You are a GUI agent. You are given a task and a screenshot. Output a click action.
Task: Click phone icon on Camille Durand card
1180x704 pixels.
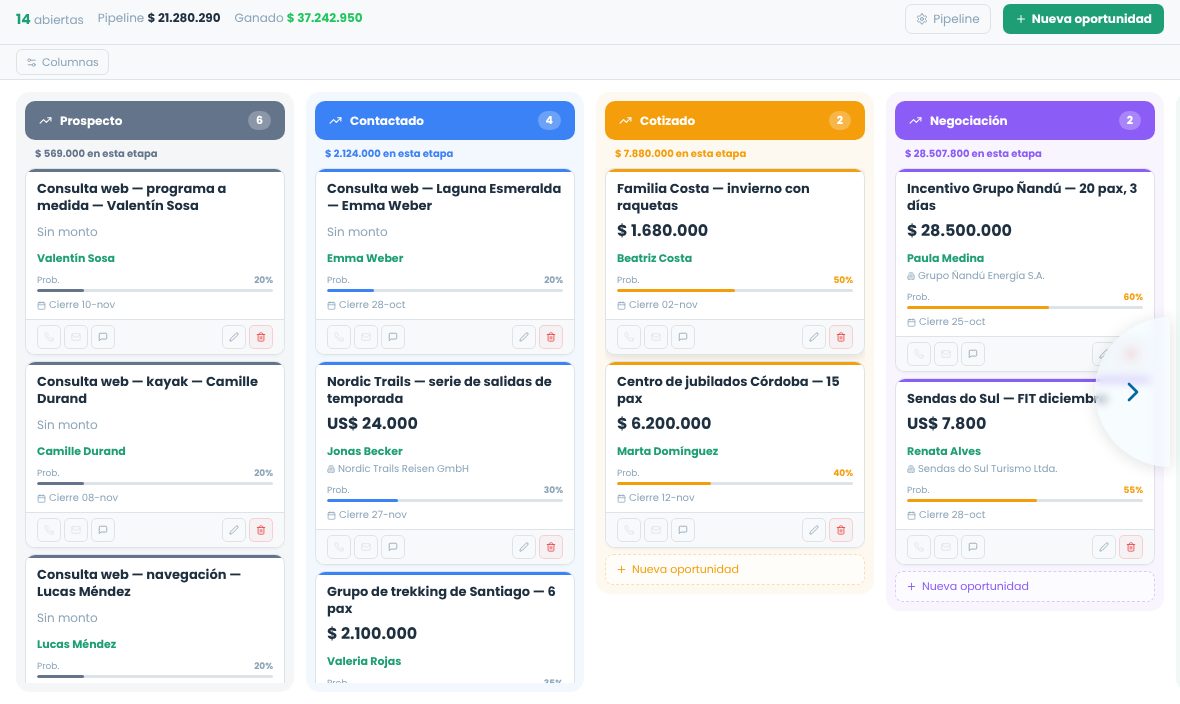pyautogui.click(x=49, y=530)
